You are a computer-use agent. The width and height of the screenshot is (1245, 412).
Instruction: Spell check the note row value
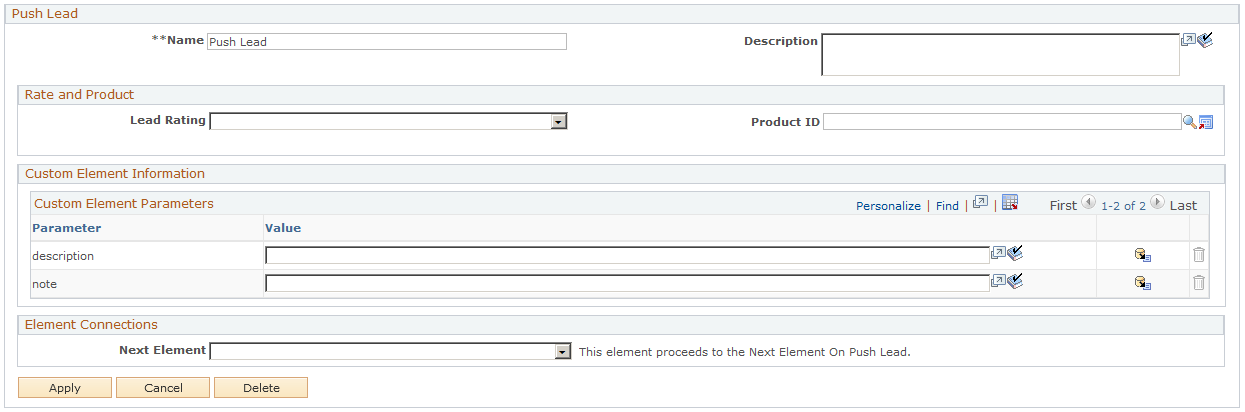(1015, 282)
